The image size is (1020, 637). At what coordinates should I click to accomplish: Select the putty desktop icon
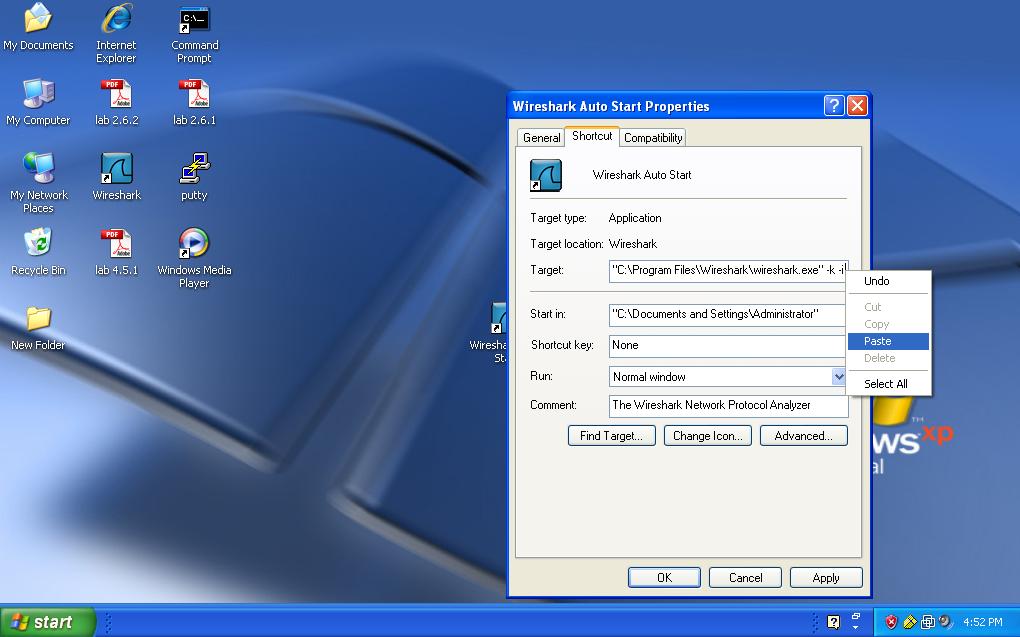pyautogui.click(x=195, y=177)
